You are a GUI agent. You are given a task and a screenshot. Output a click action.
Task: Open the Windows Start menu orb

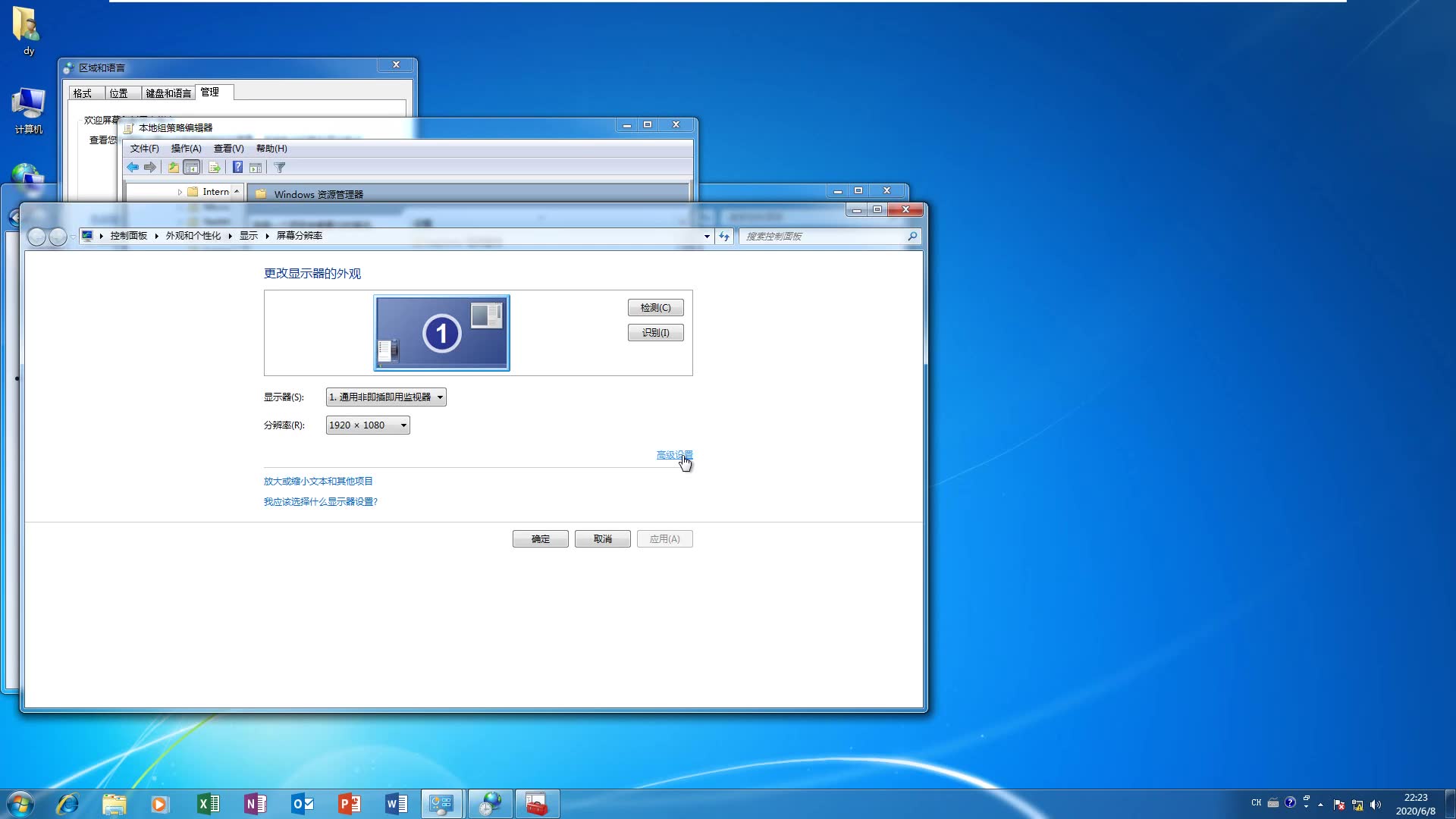(20, 804)
